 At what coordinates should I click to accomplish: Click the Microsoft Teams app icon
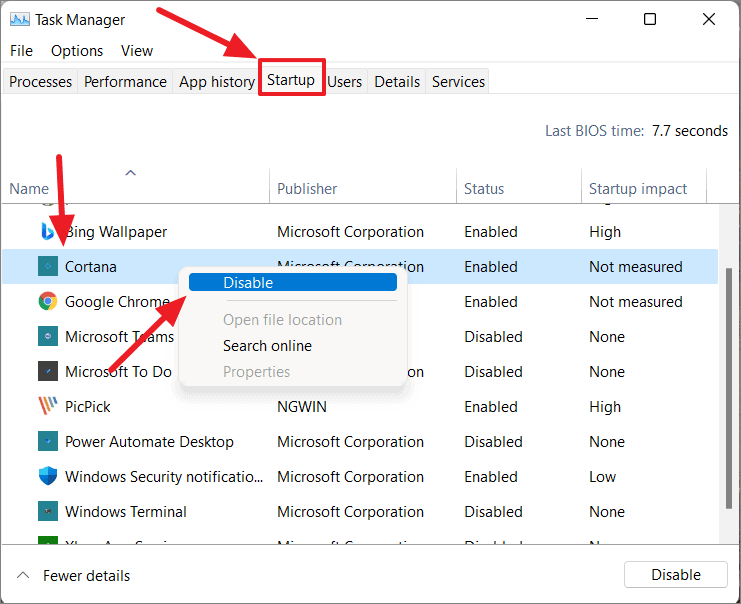48,336
